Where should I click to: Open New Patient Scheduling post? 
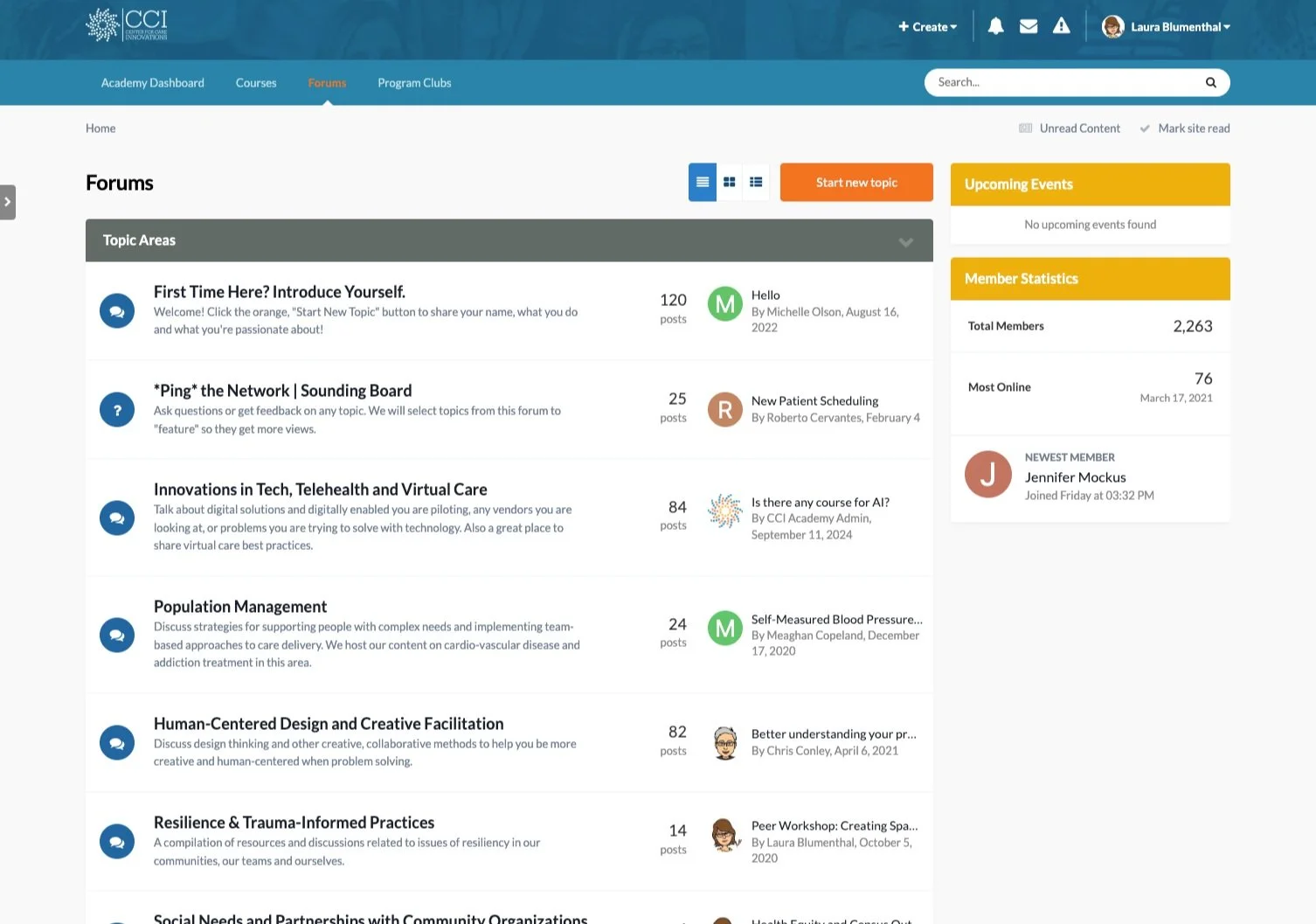point(814,401)
